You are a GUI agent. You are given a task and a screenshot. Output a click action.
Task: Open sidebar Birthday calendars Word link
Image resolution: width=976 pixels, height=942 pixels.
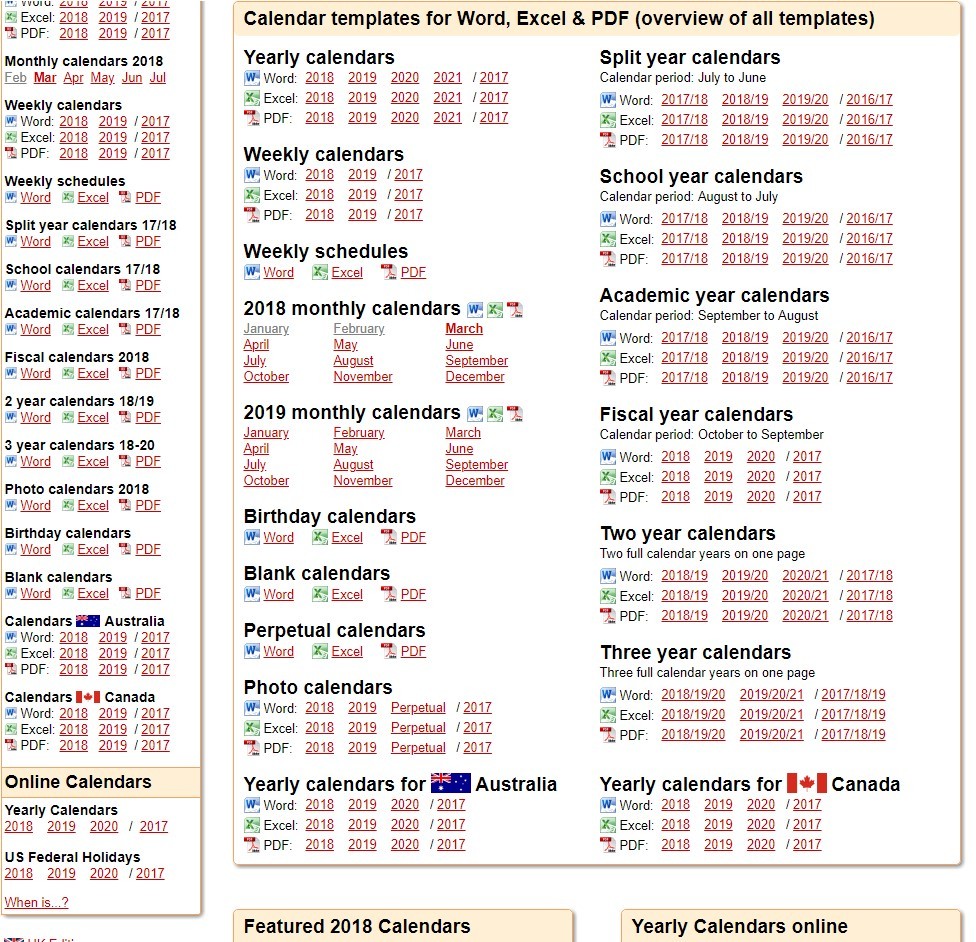coord(35,550)
